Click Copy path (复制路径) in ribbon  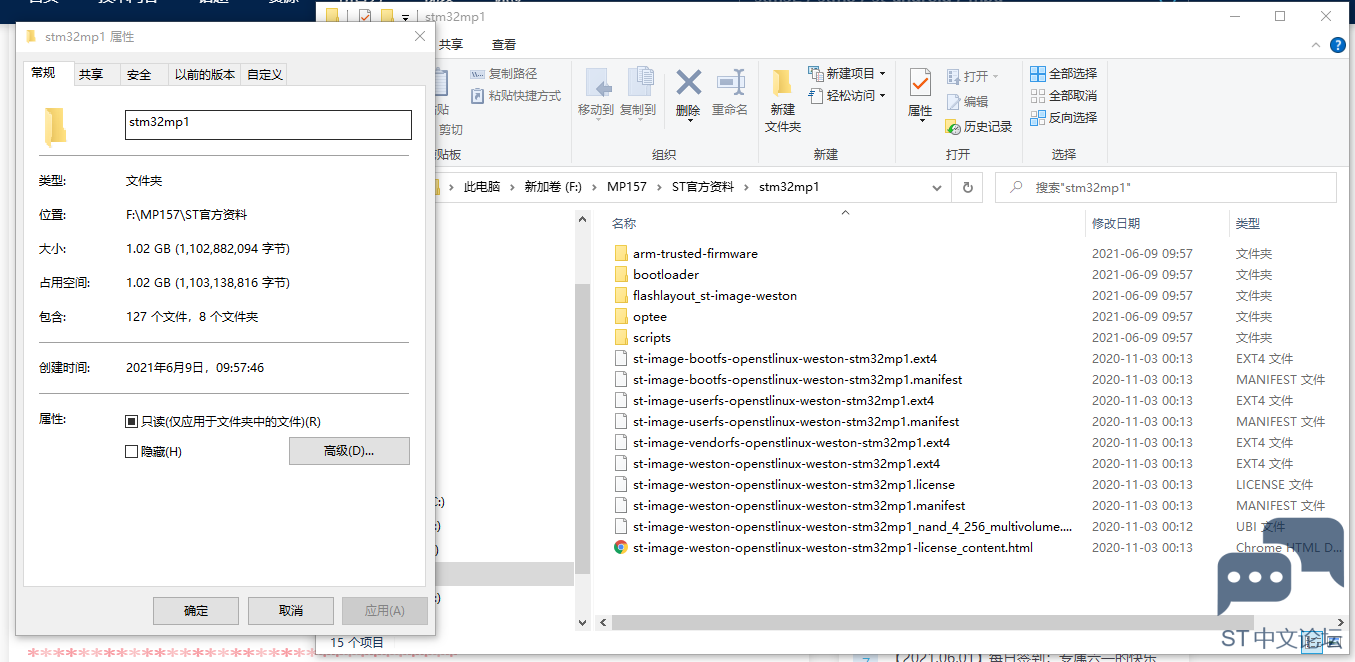pyautogui.click(x=504, y=74)
